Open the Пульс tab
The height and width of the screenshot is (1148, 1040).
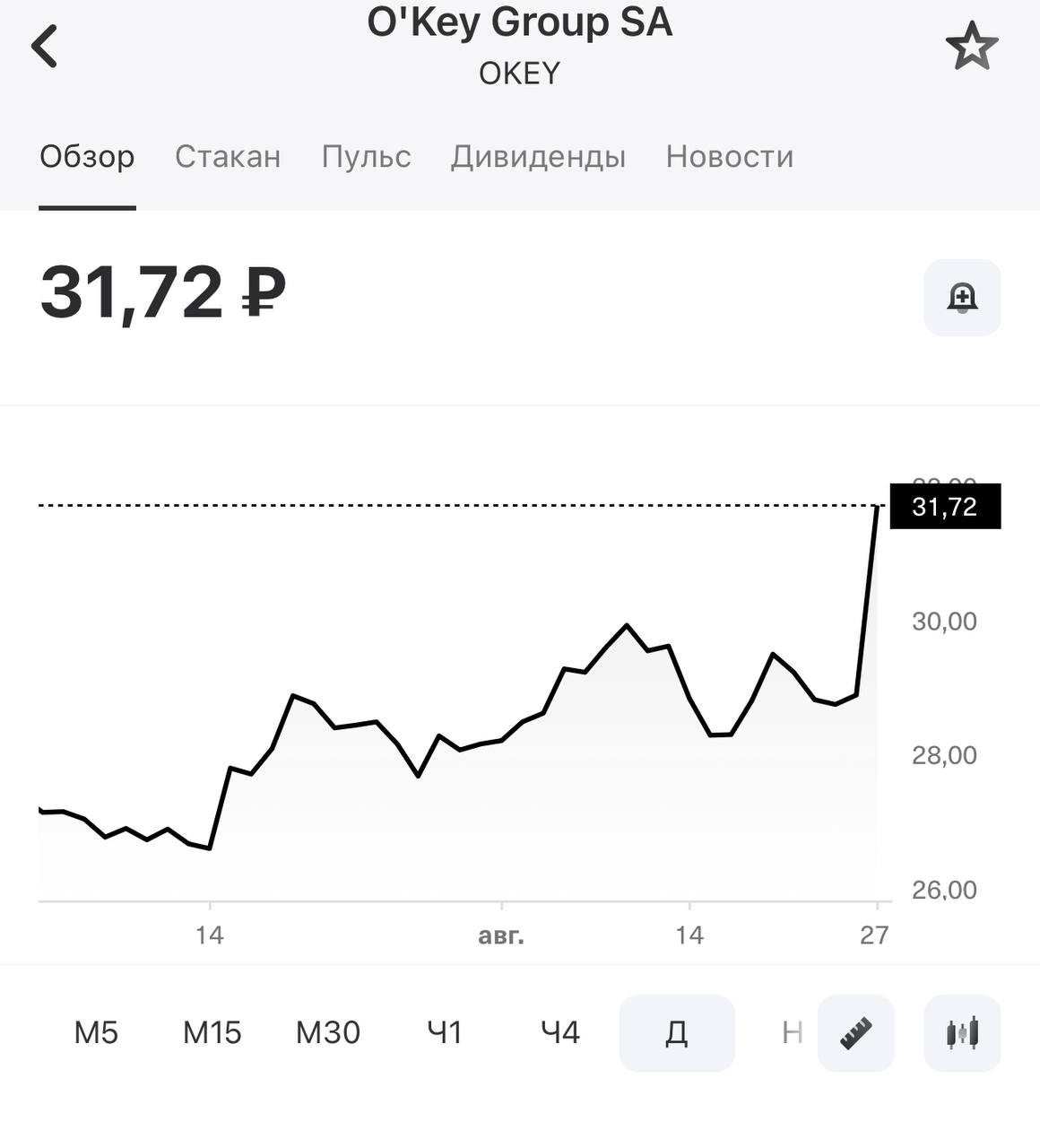(x=366, y=157)
